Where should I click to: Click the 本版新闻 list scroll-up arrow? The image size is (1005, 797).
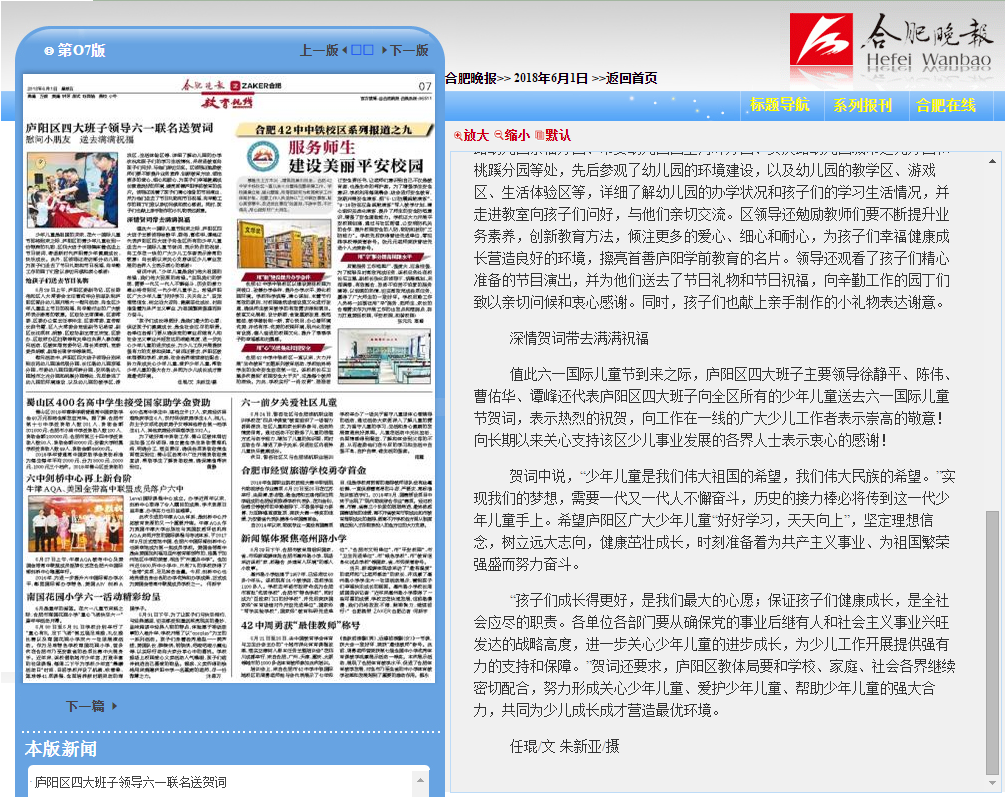[420, 780]
